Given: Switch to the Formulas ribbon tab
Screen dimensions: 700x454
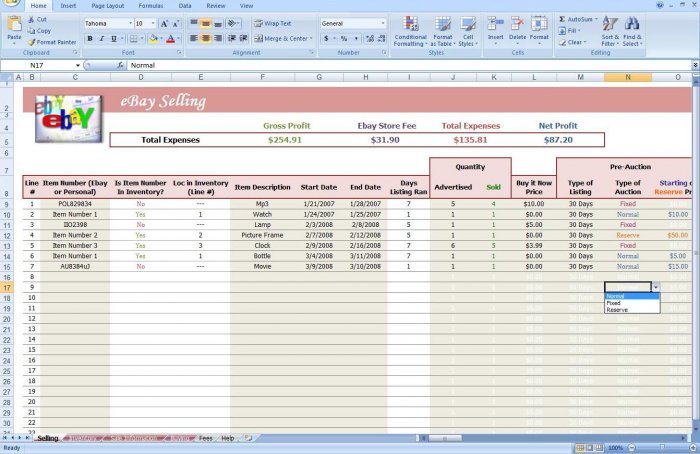Looking at the screenshot, I should pos(151,6).
